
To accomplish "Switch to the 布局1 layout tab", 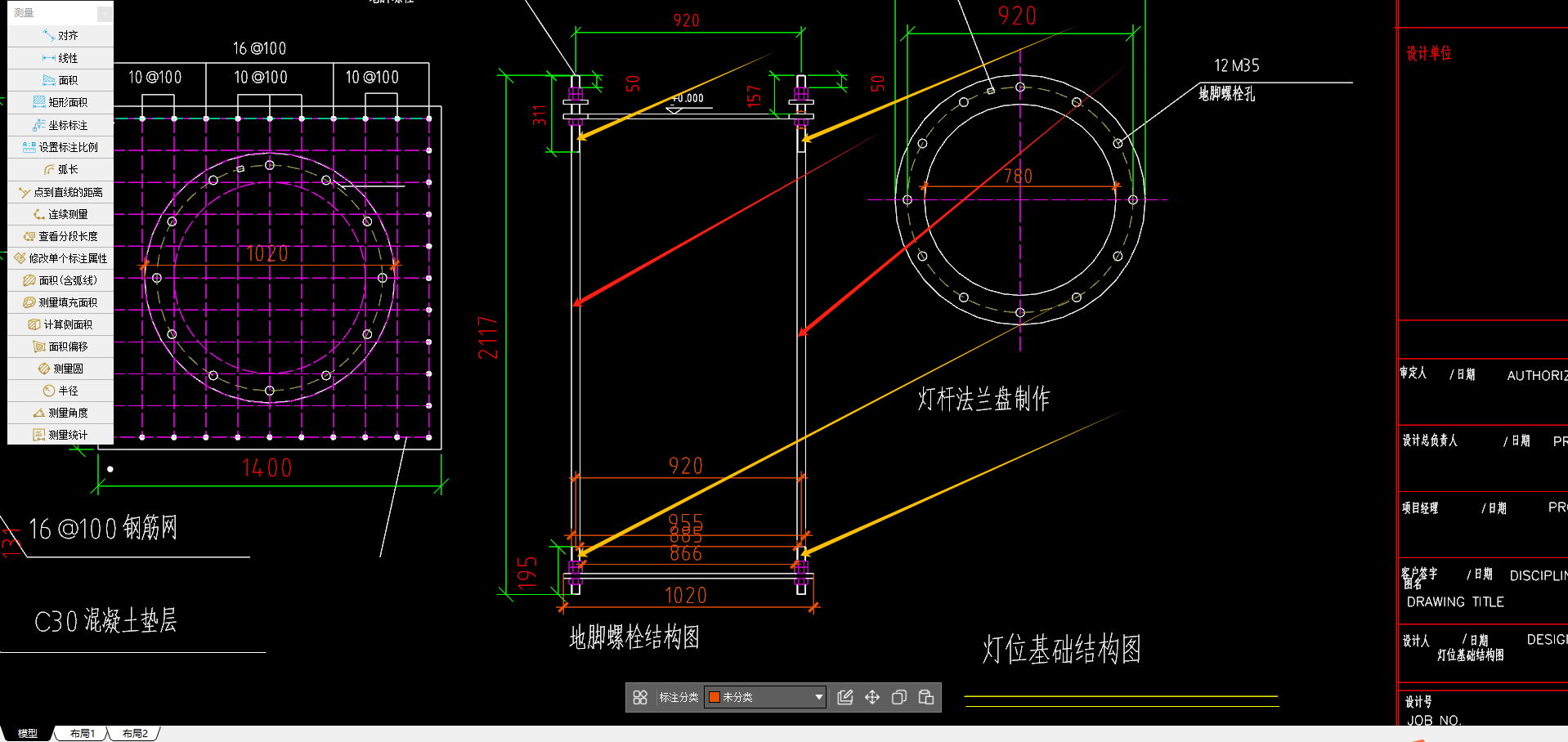I will point(82,733).
